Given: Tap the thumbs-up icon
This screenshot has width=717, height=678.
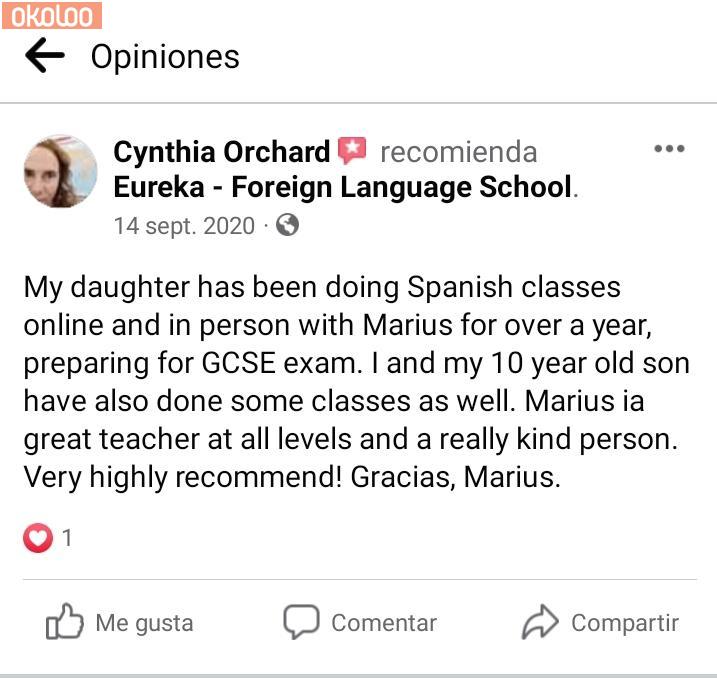Looking at the screenshot, I should tap(64, 622).
